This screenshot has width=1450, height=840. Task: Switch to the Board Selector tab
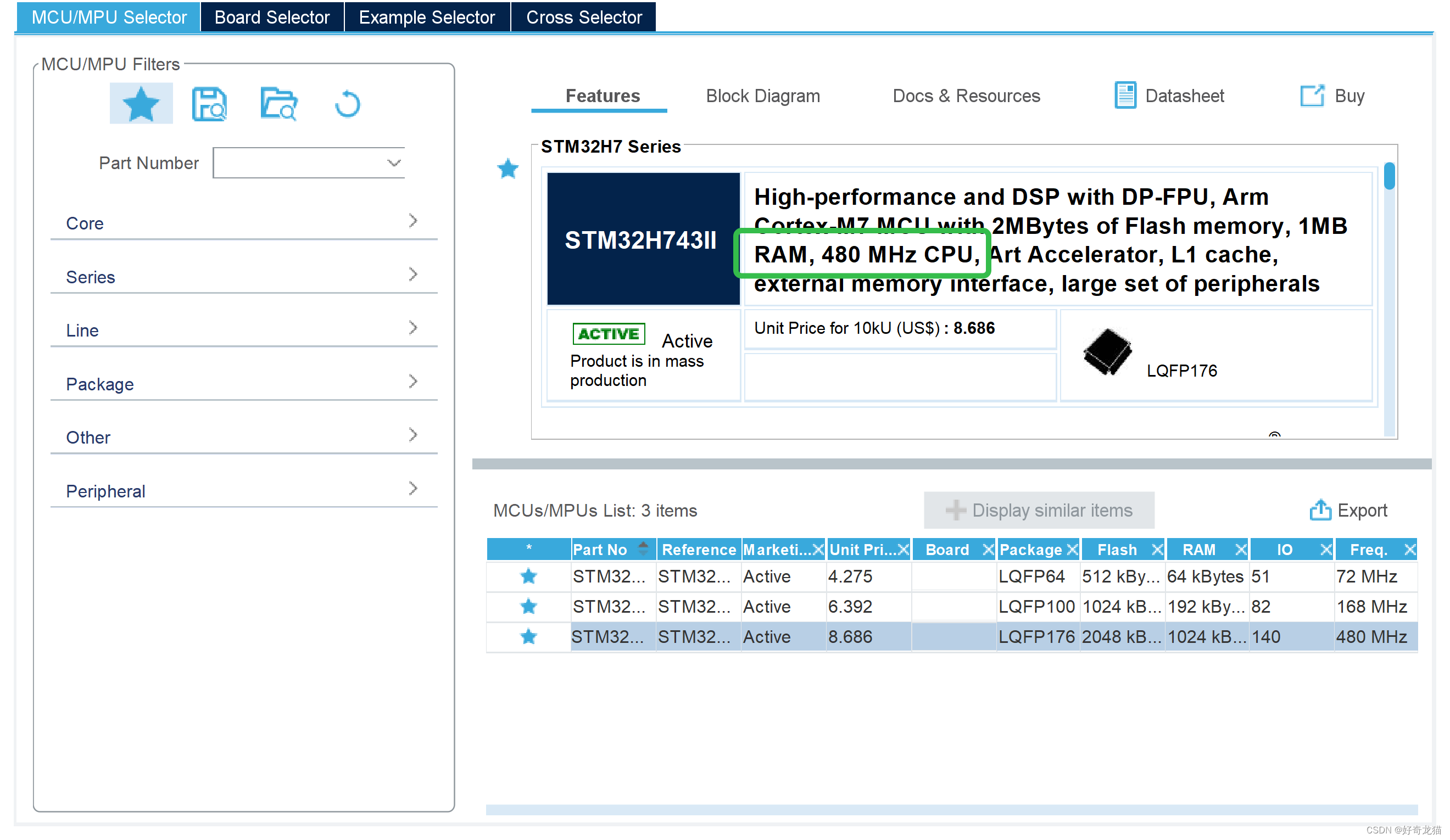point(271,16)
